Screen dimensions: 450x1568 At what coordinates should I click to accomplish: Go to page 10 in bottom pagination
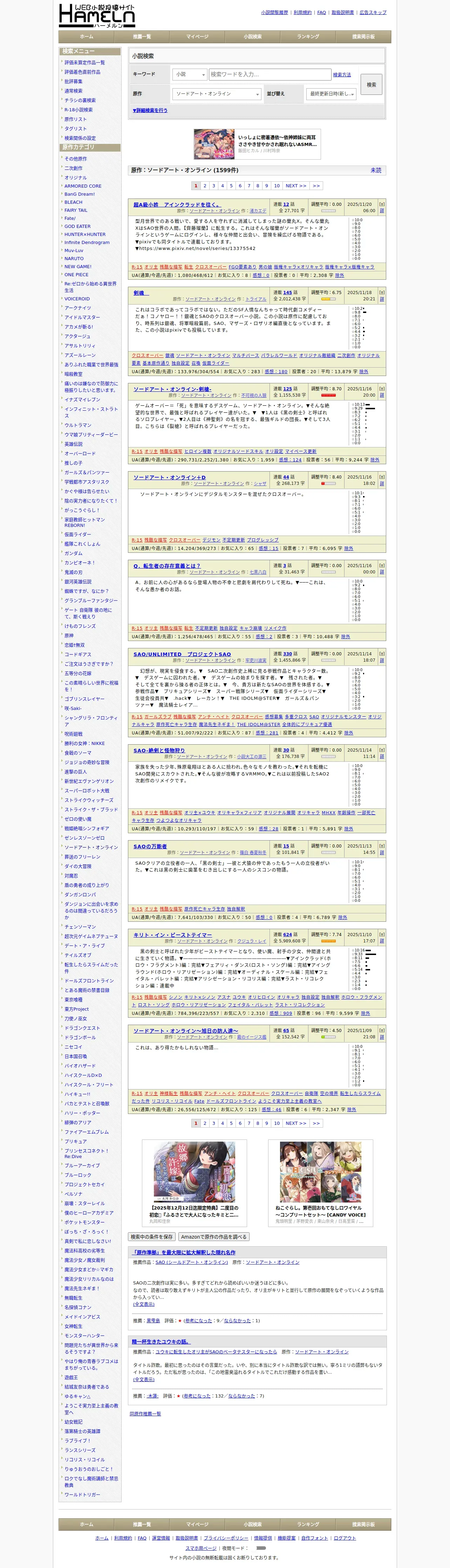pos(277,1123)
